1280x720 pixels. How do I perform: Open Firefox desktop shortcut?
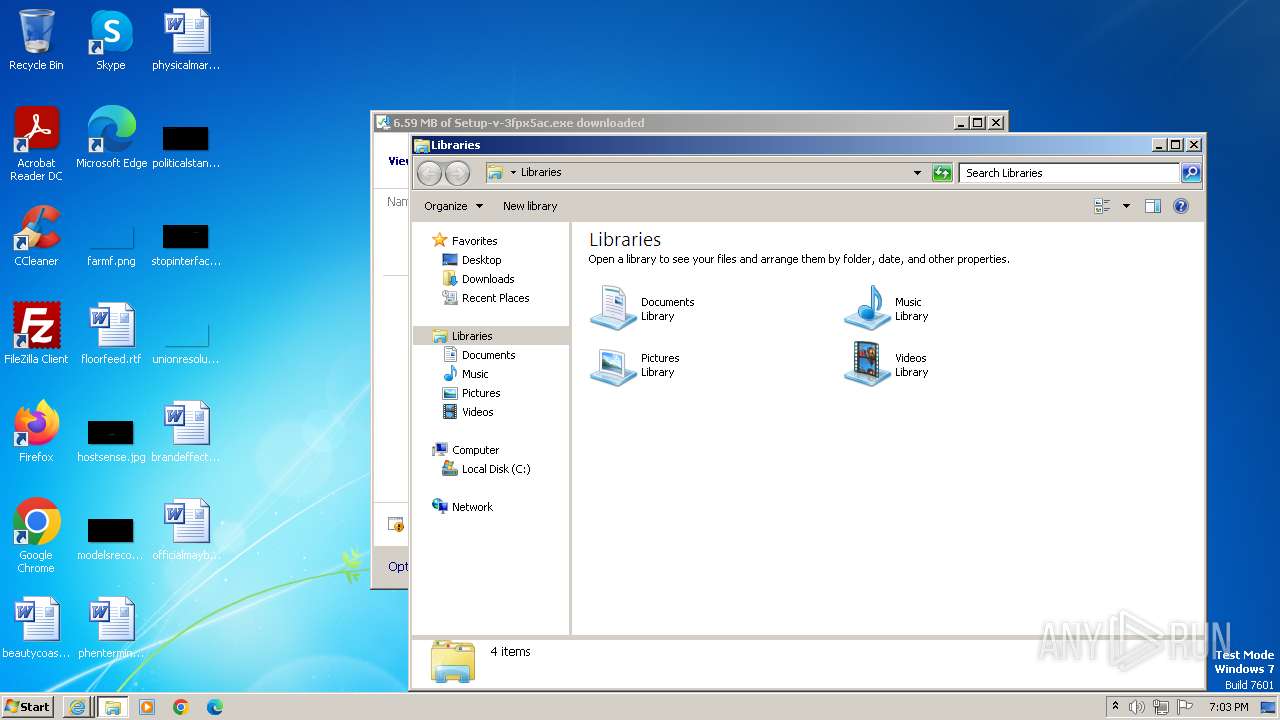tap(36, 432)
